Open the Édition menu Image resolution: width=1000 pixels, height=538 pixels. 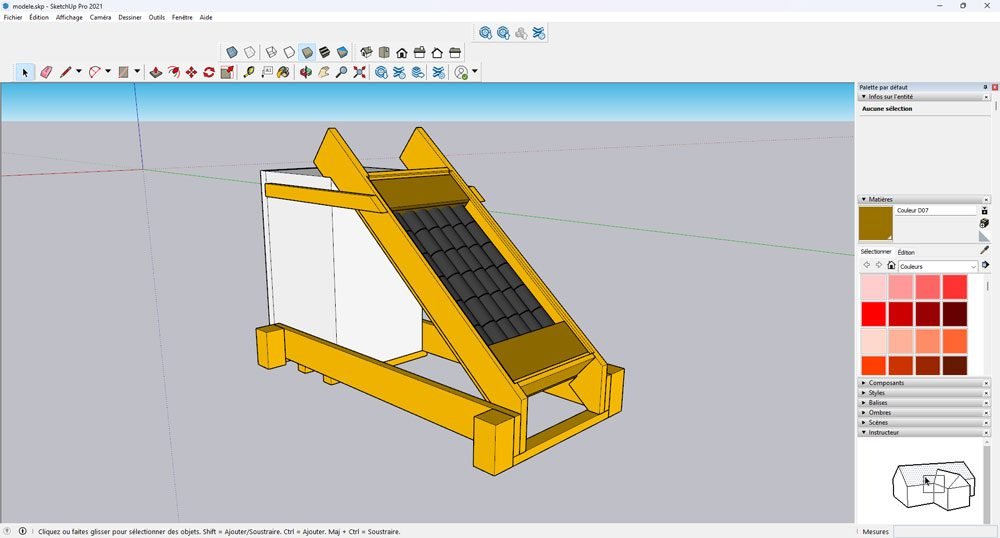pyautogui.click(x=39, y=17)
